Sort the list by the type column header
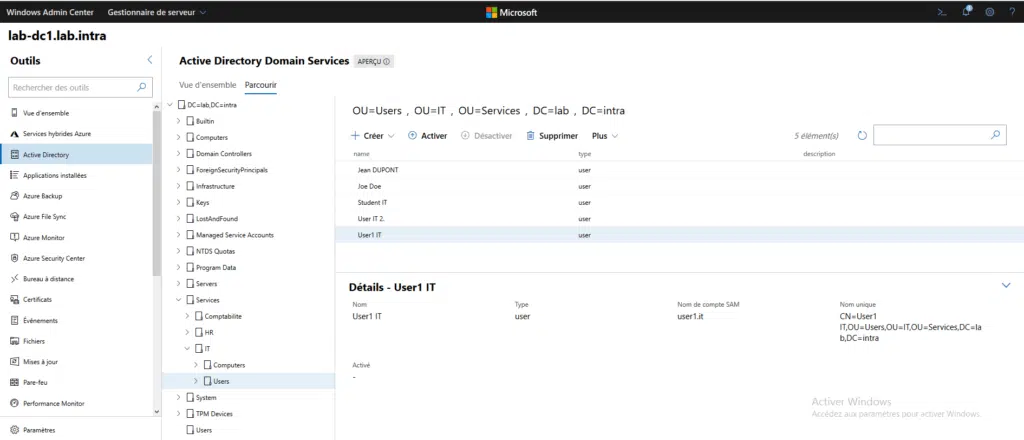 [584, 154]
